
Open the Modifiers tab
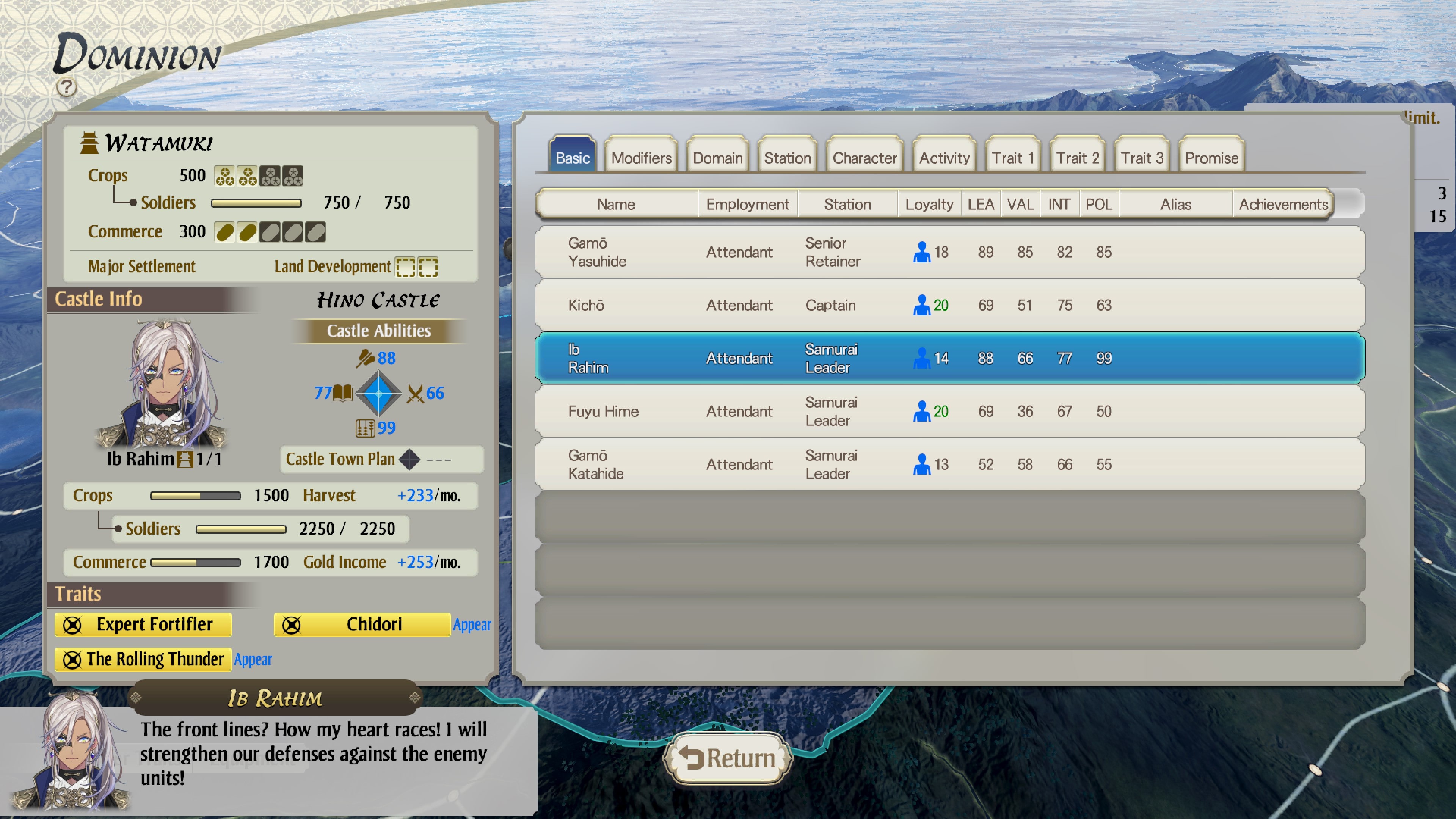point(641,158)
